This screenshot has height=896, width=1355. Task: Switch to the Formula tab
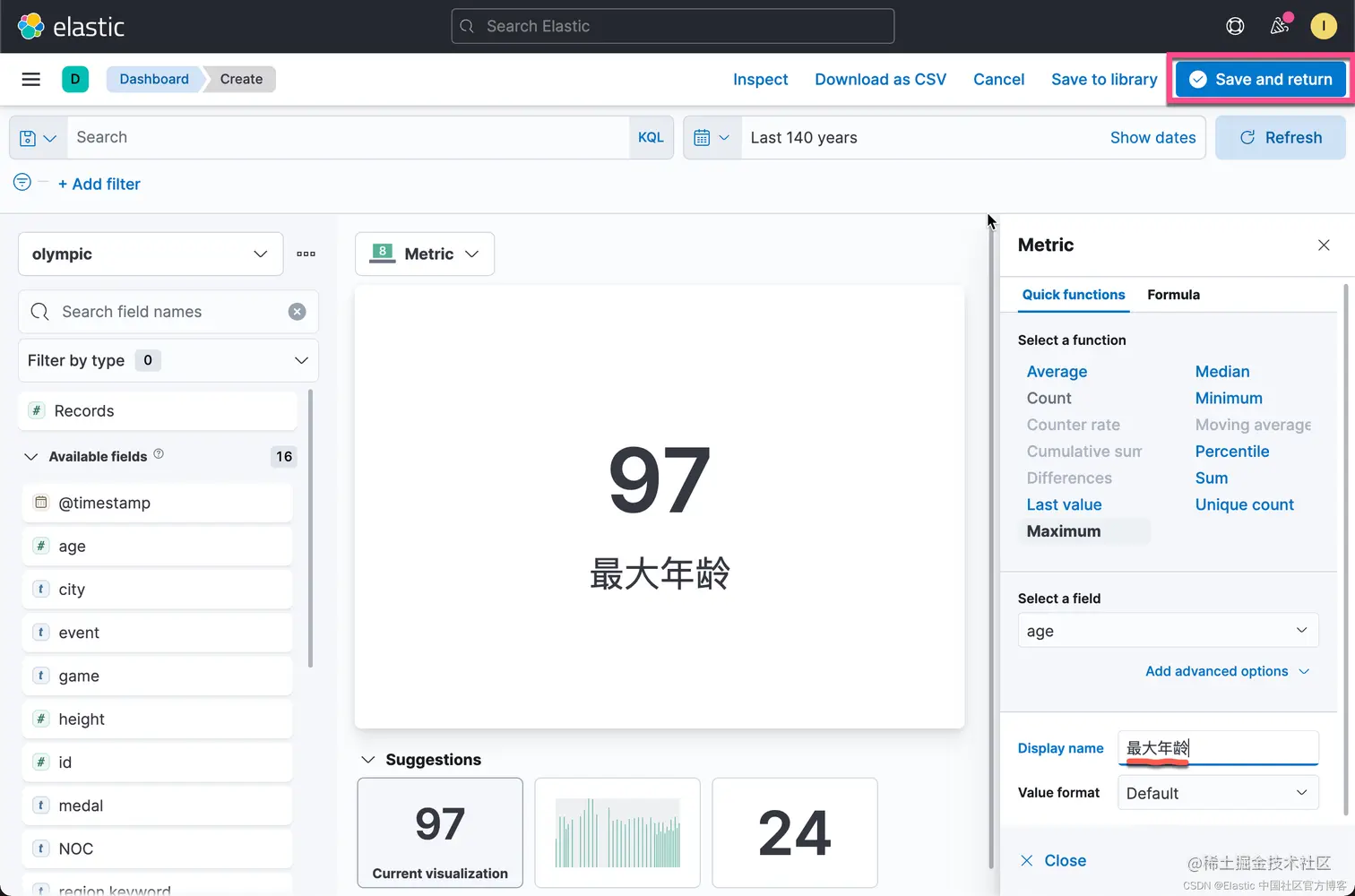(x=1173, y=295)
